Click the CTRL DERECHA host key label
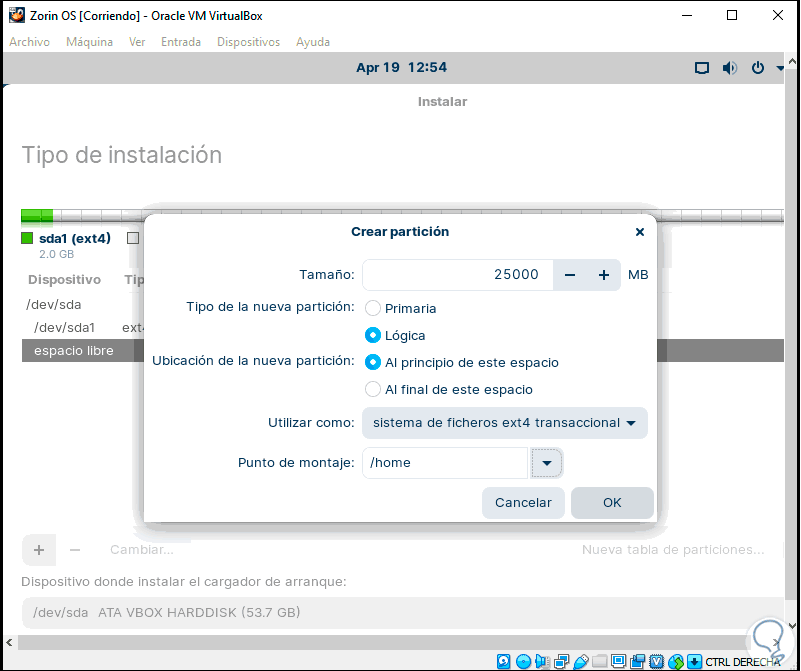The width and height of the screenshot is (801, 671). pyautogui.click(x=743, y=662)
